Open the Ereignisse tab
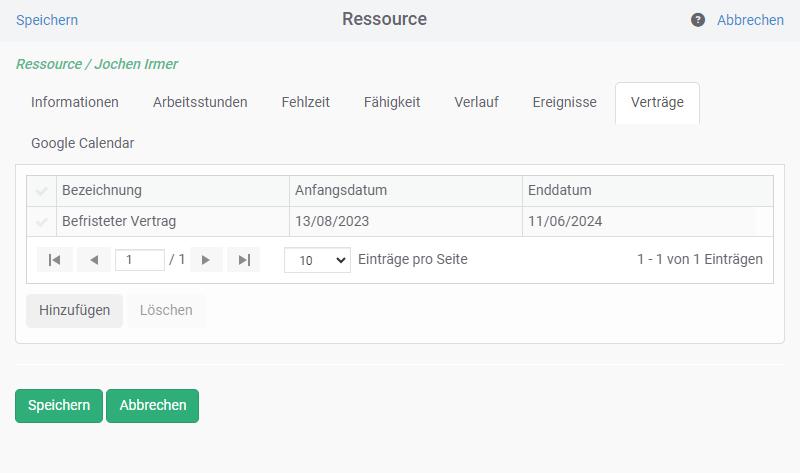Screen dimensions: 800x473 click(x=564, y=102)
